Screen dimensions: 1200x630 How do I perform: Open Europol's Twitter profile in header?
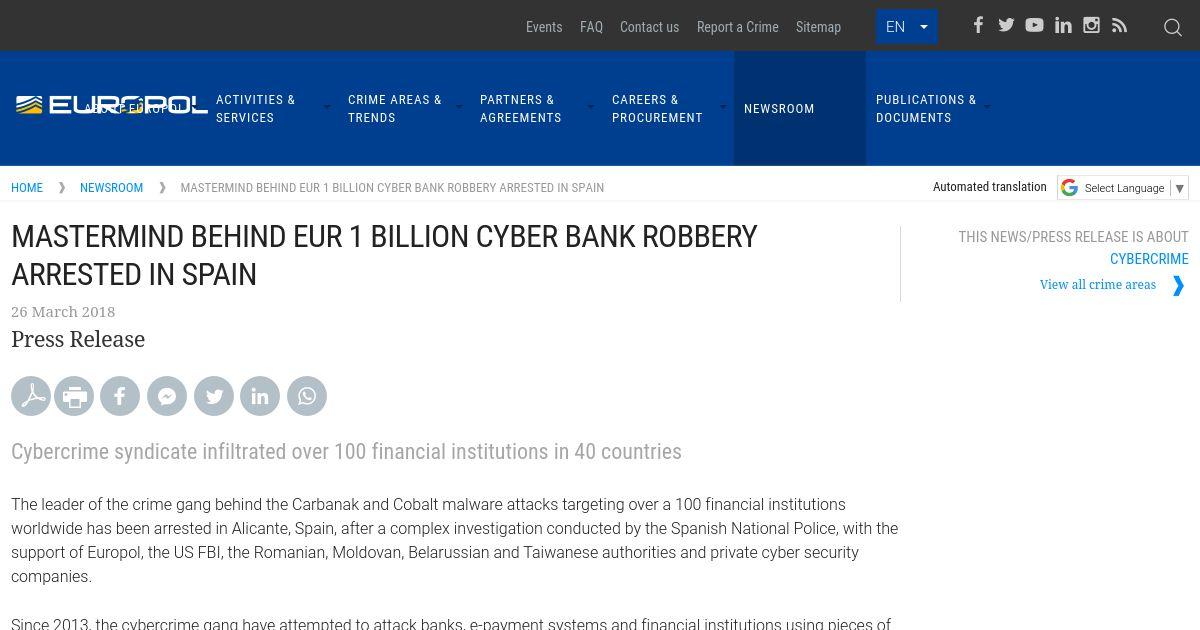click(x=1006, y=26)
